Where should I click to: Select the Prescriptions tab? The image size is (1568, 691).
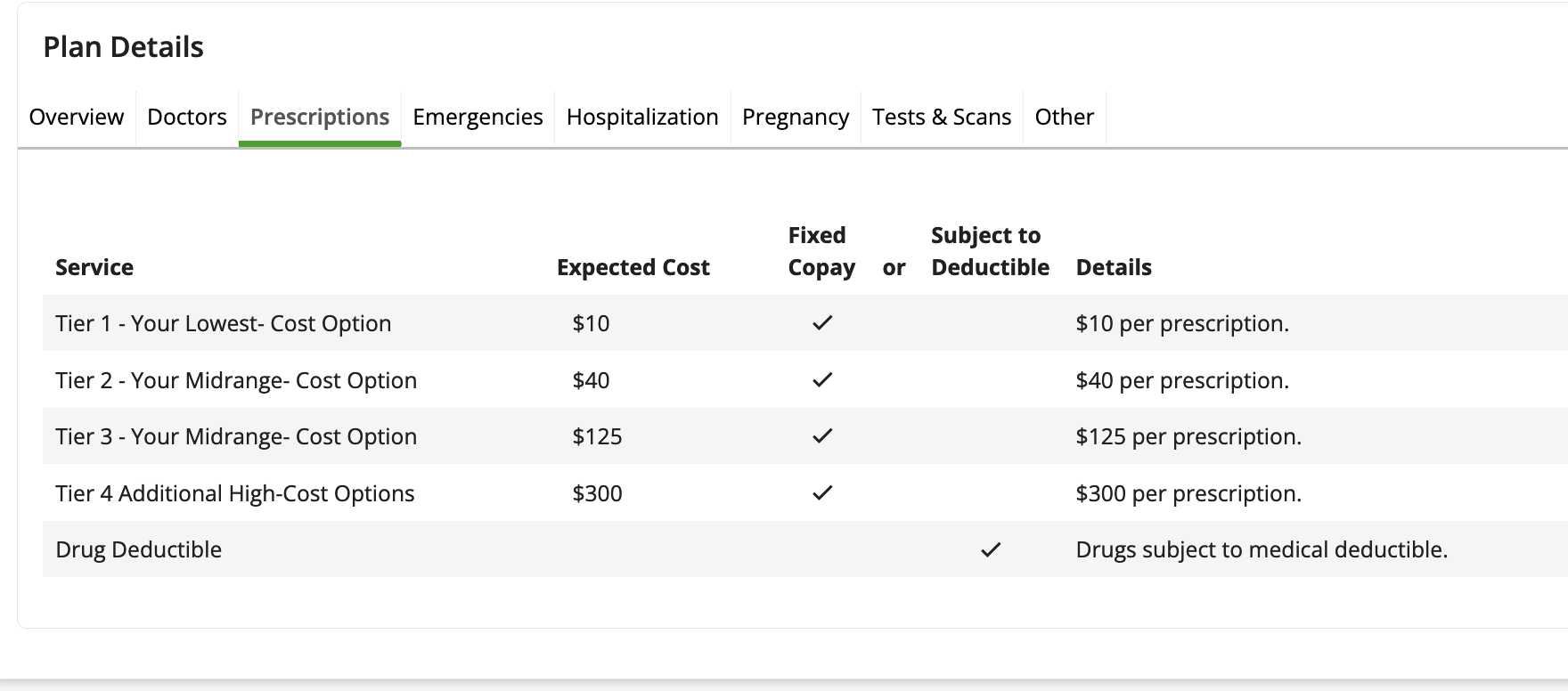click(320, 118)
